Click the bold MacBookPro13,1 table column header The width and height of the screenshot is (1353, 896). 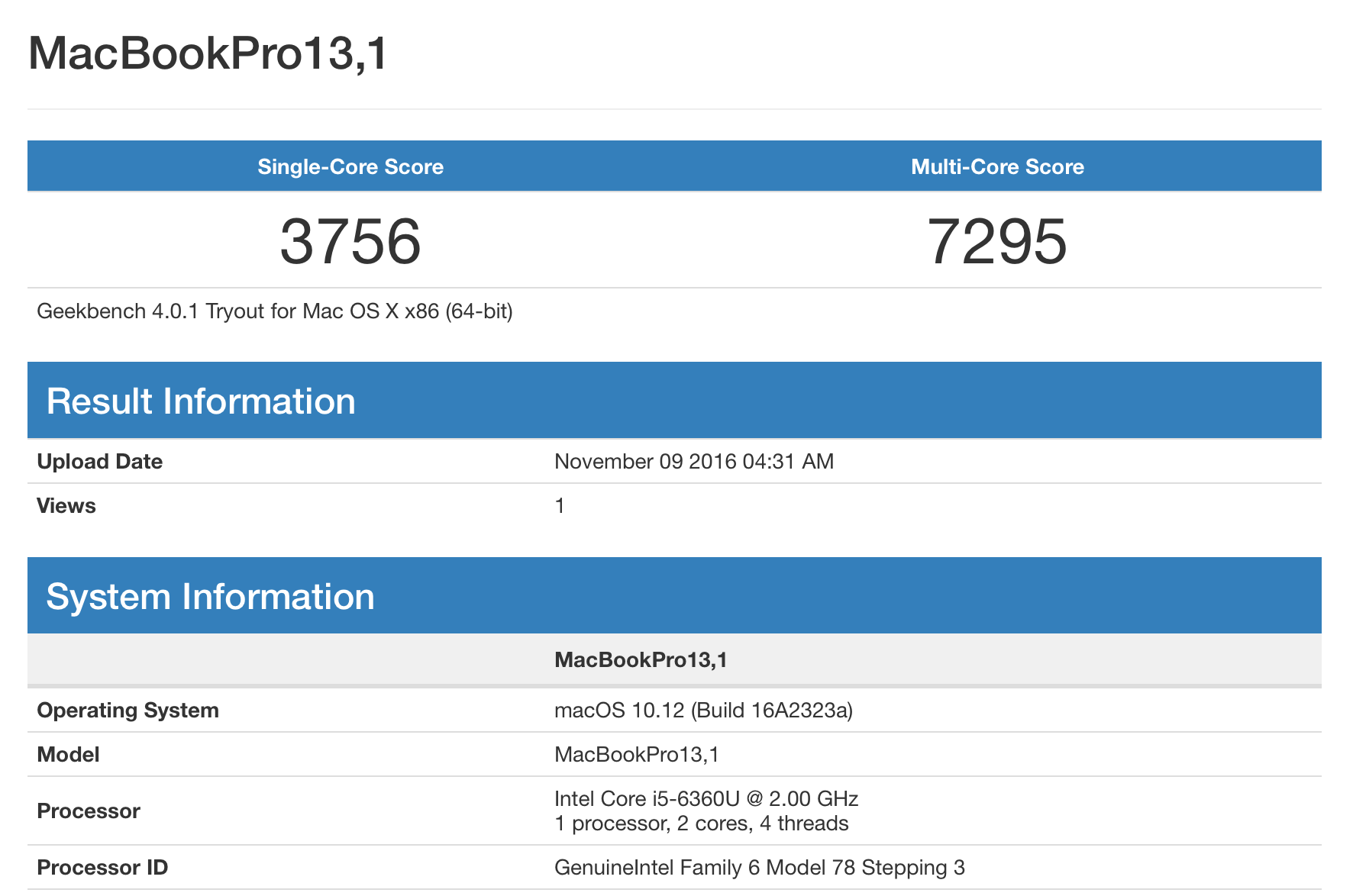[x=641, y=659]
